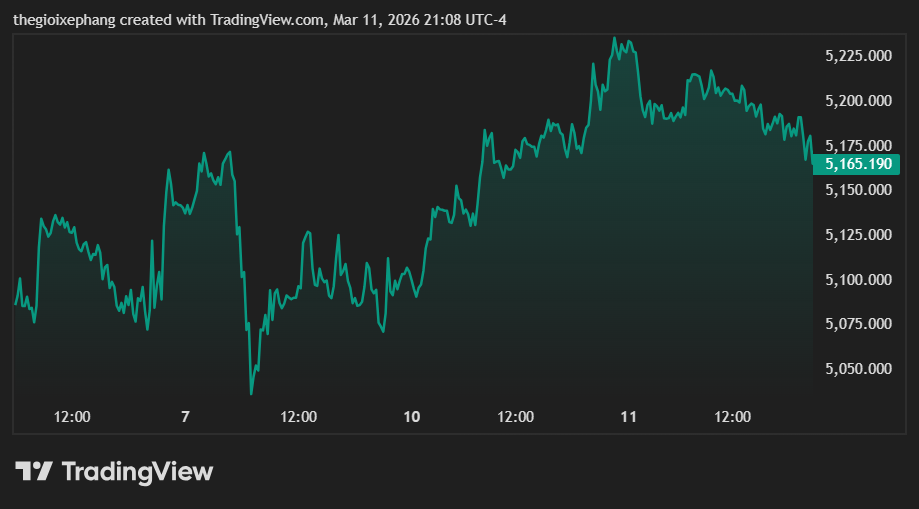This screenshot has width=919, height=509.
Task: Click the lowest trough of the price line
Action: 251,393
